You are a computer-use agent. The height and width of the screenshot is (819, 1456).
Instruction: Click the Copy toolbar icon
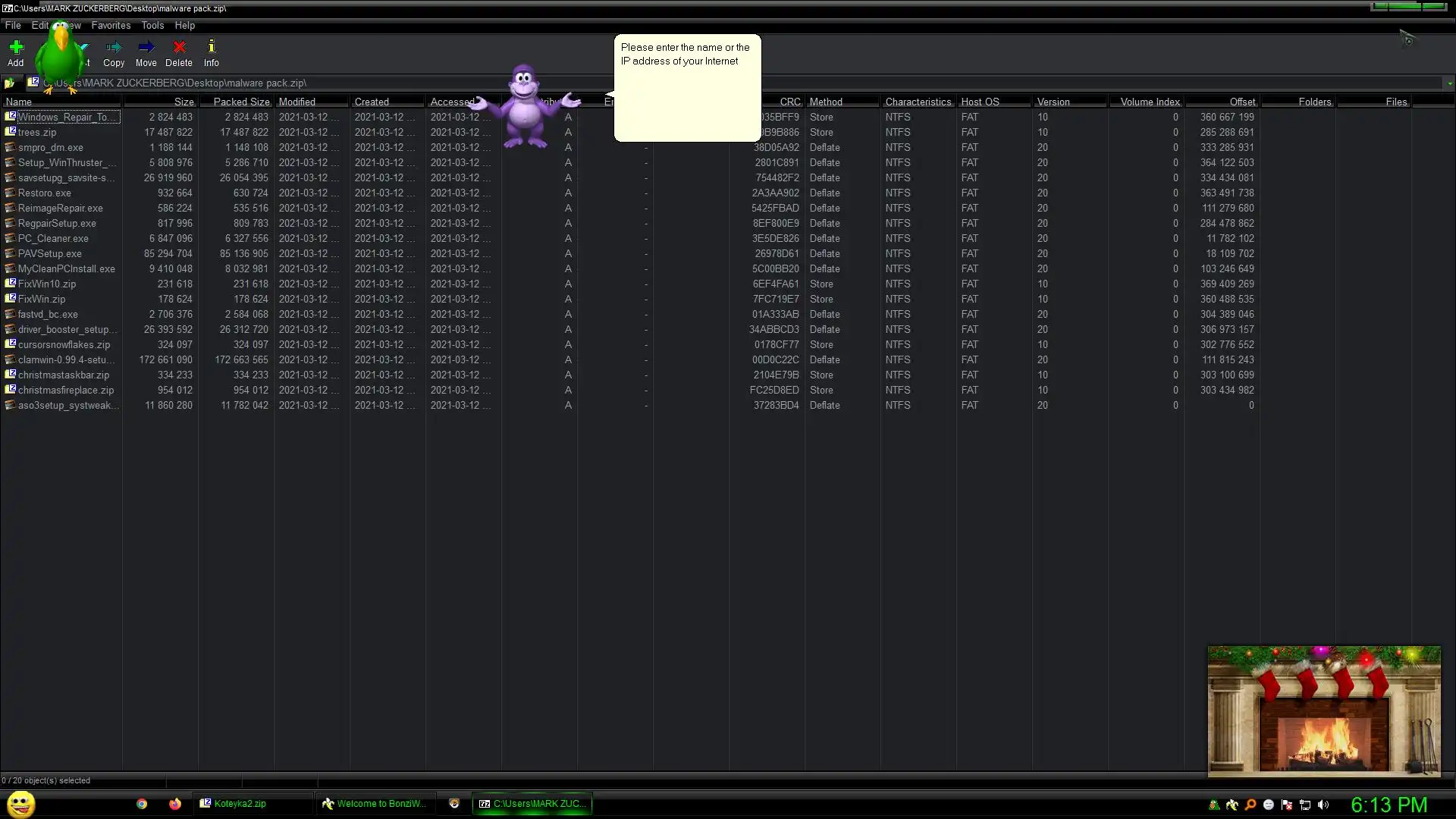tap(114, 52)
